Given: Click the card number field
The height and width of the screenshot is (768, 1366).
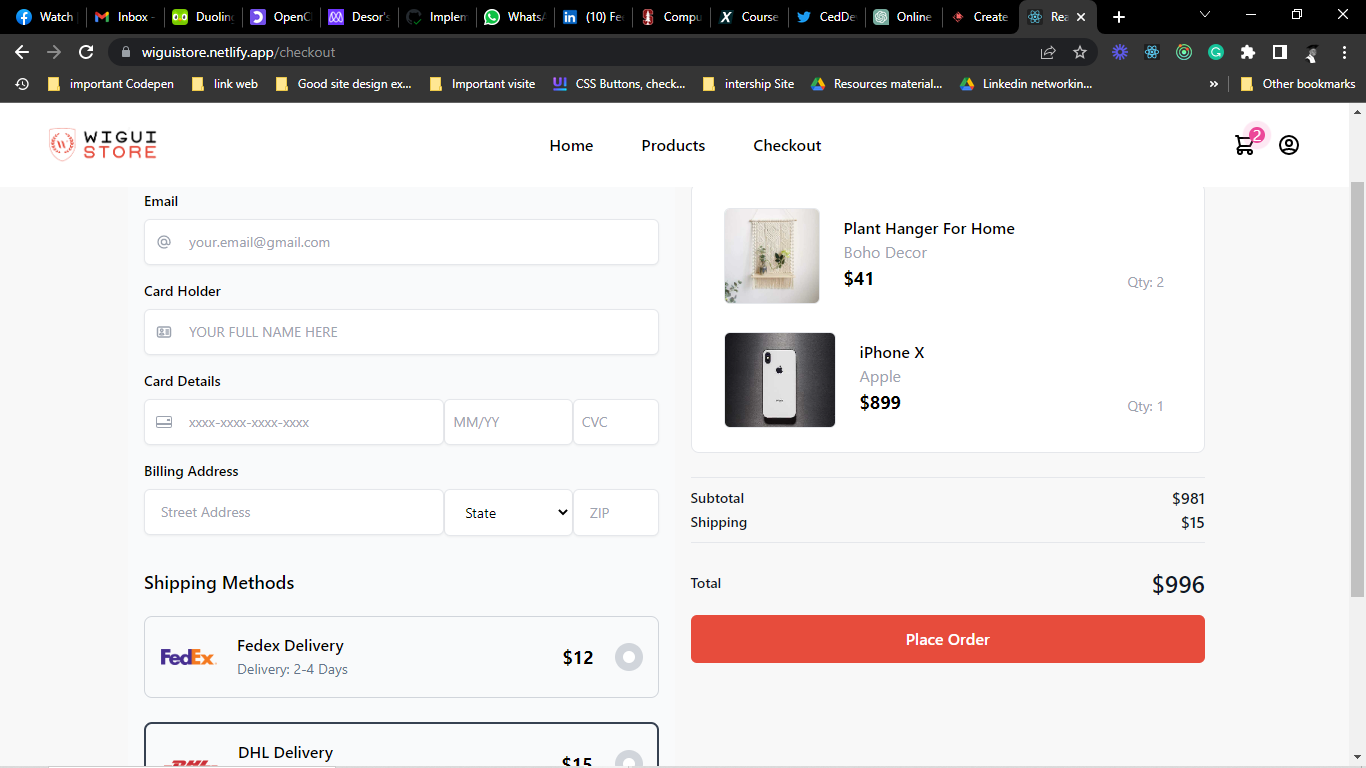Looking at the screenshot, I should point(294,422).
